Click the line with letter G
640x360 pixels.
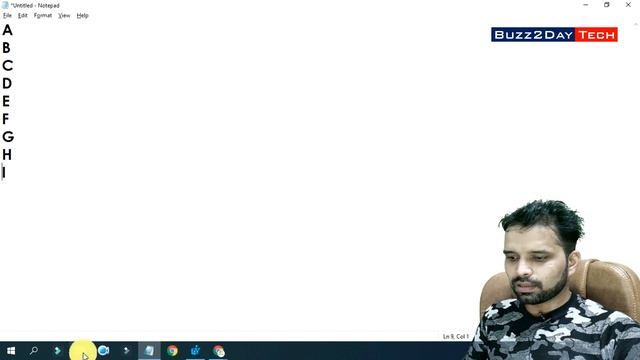tap(8, 137)
